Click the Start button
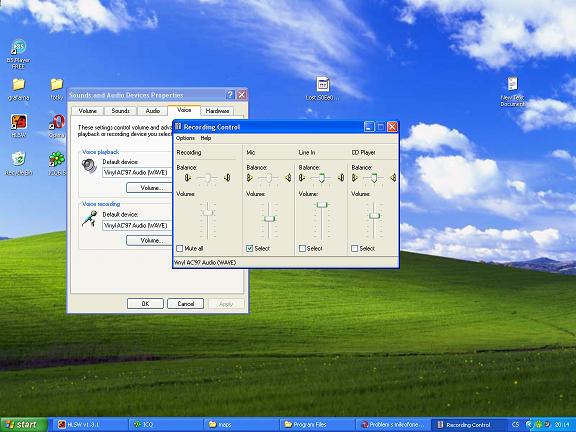Screen dimensions: 576x432 [x=24, y=425]
